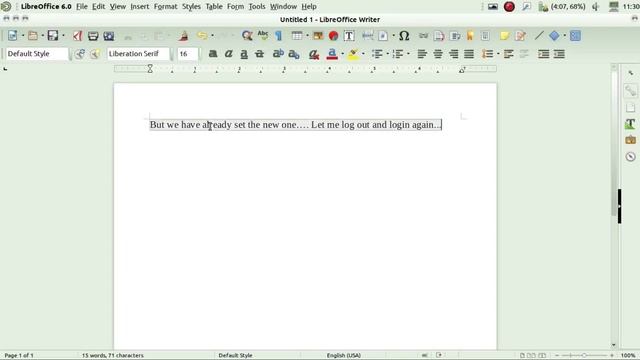Image resolution: width=640 pixels, height=360 pixels.
Task: Toggle the numbered list icon
Action: (398, 54)
